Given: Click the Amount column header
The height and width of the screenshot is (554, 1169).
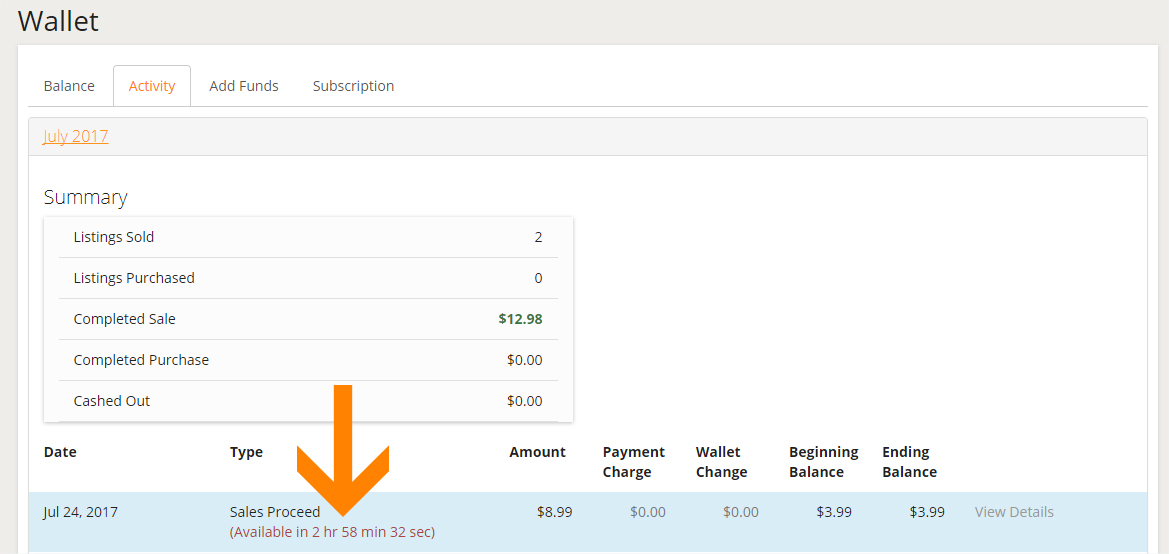Looking at the screenshot, I should (x=538, y=452).
